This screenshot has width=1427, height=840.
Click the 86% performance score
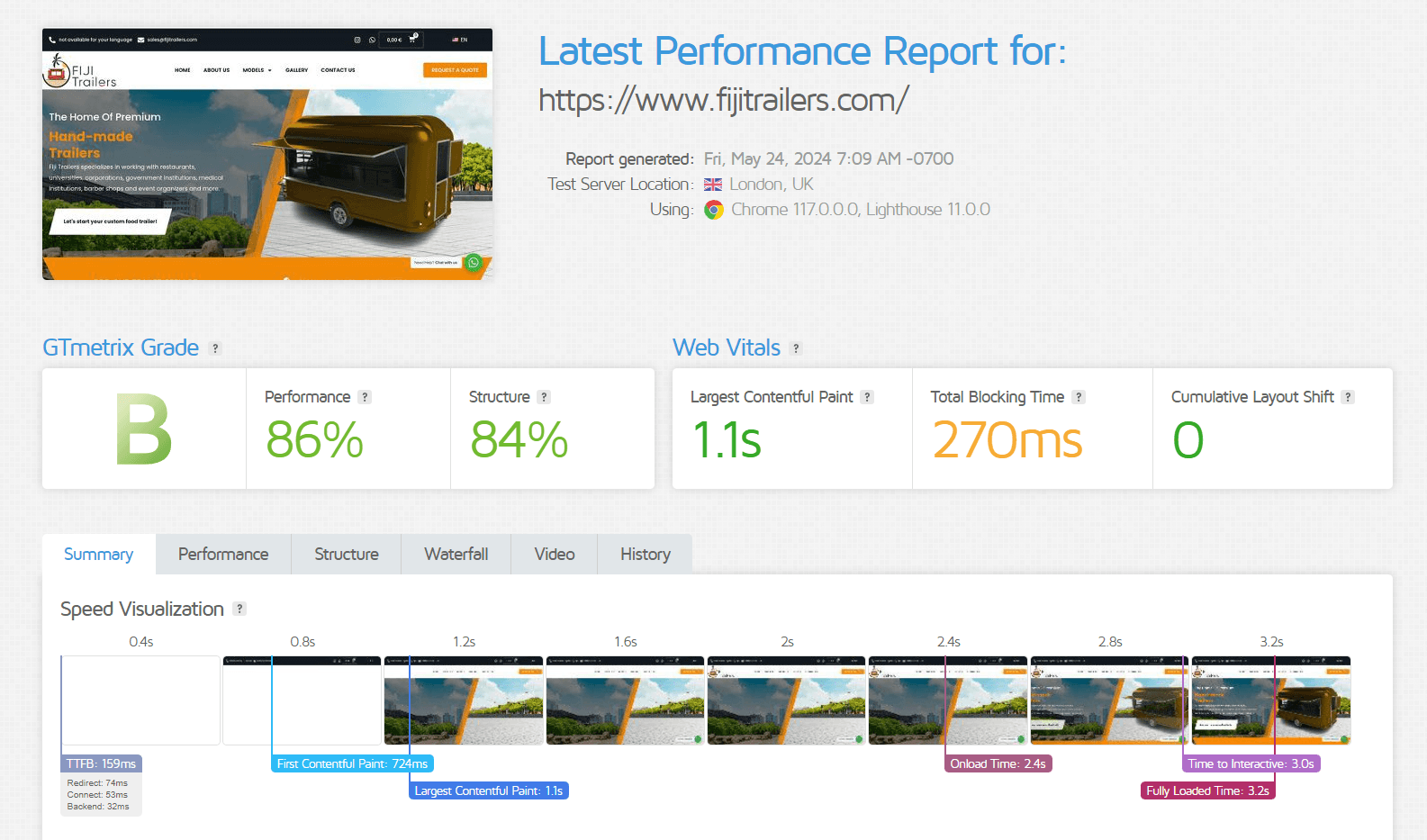[315, 440]
